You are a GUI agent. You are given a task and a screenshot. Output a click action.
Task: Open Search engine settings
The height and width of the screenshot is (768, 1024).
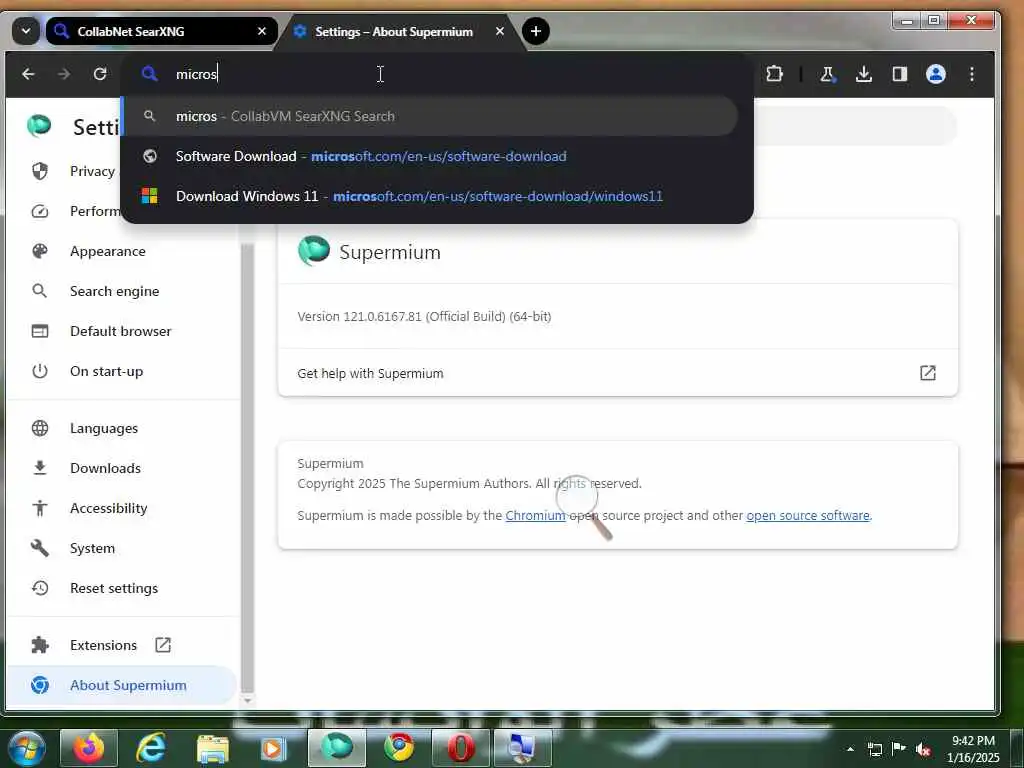[x=114, y=291]
